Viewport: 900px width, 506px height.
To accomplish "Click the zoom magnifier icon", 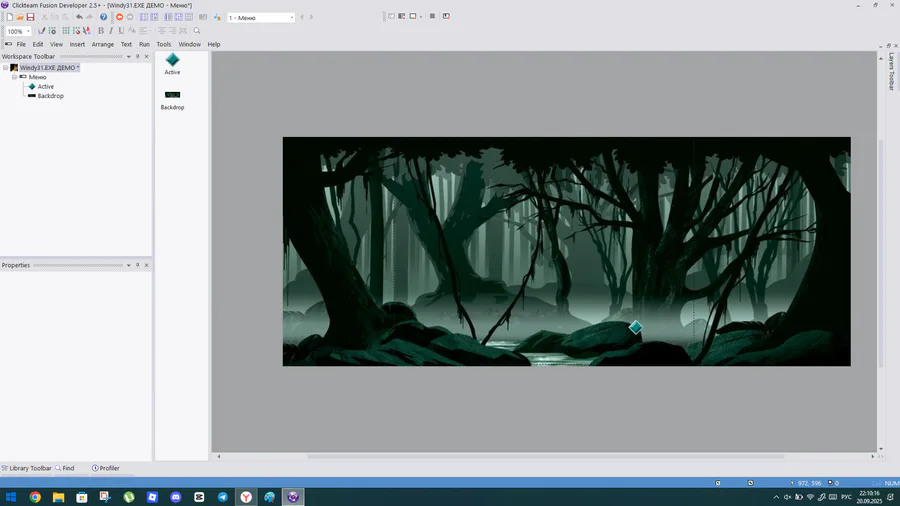I will coord(197,31).
